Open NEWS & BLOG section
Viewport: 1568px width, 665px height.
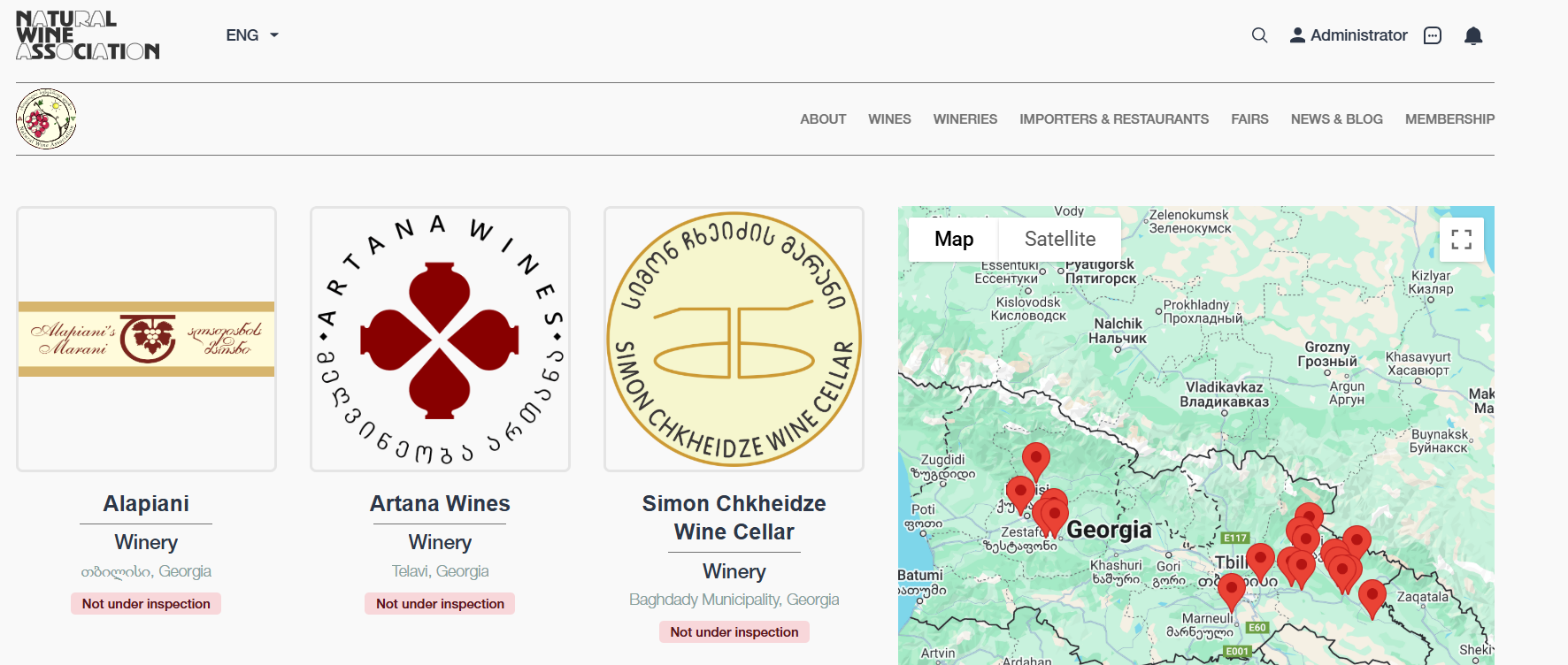coord(1336,118)
